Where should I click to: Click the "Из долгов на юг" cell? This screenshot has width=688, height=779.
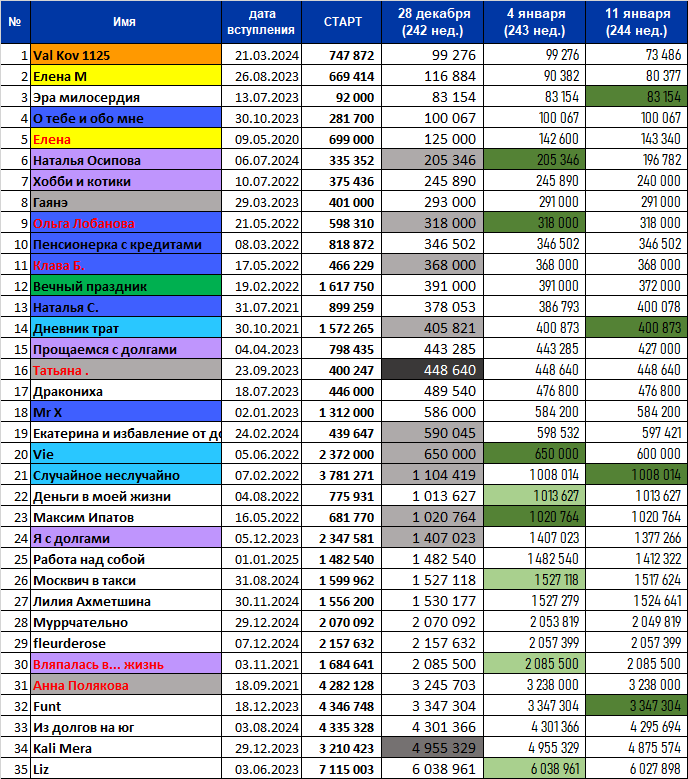(x=126, y=727)
